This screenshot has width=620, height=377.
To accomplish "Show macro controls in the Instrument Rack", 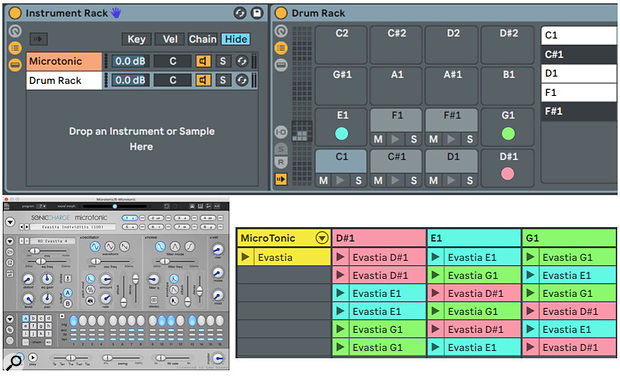I will pos(15,31).
